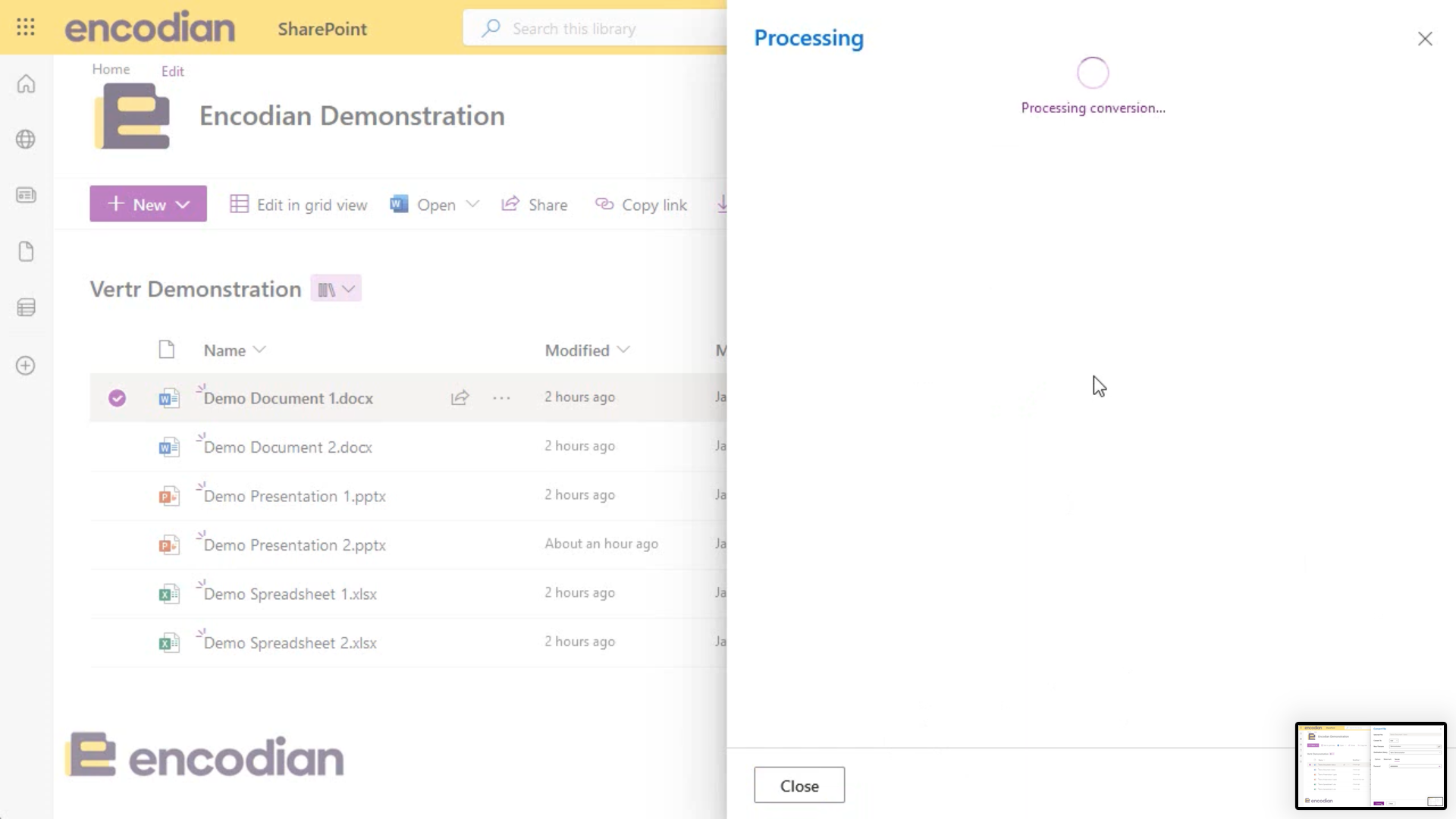
Task: Open the Encodian Demonstration site title
Action: click(352, 116)
